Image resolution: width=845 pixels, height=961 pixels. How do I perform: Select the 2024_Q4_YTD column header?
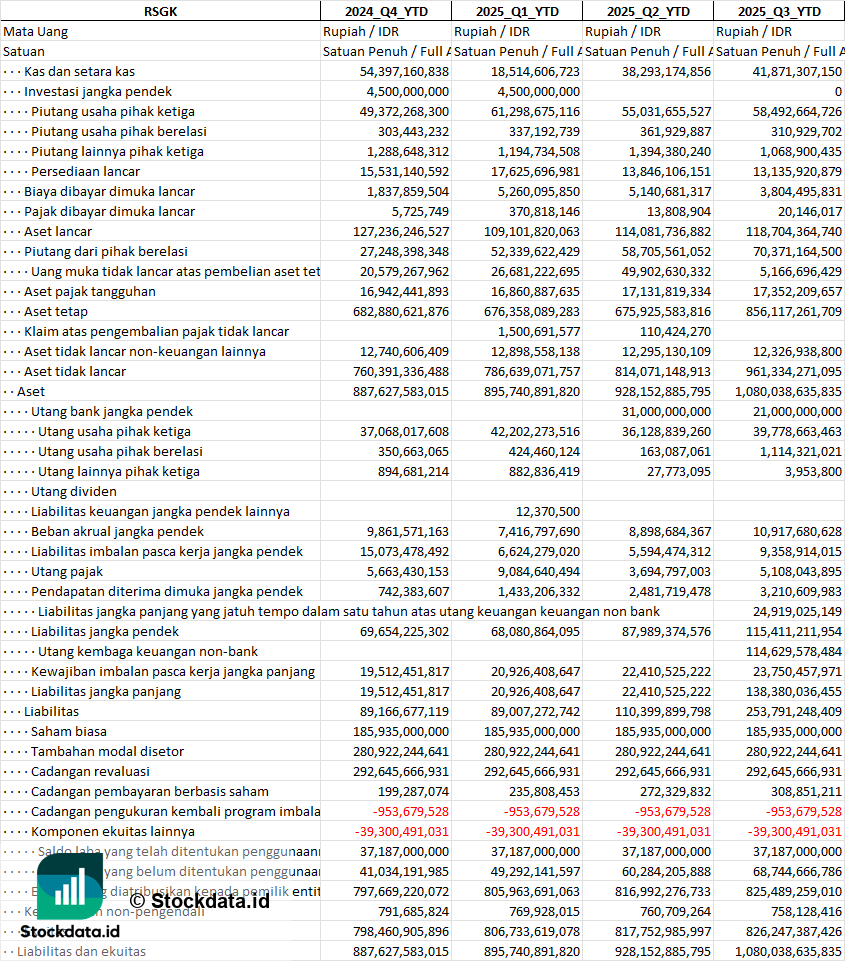(386, 11)
